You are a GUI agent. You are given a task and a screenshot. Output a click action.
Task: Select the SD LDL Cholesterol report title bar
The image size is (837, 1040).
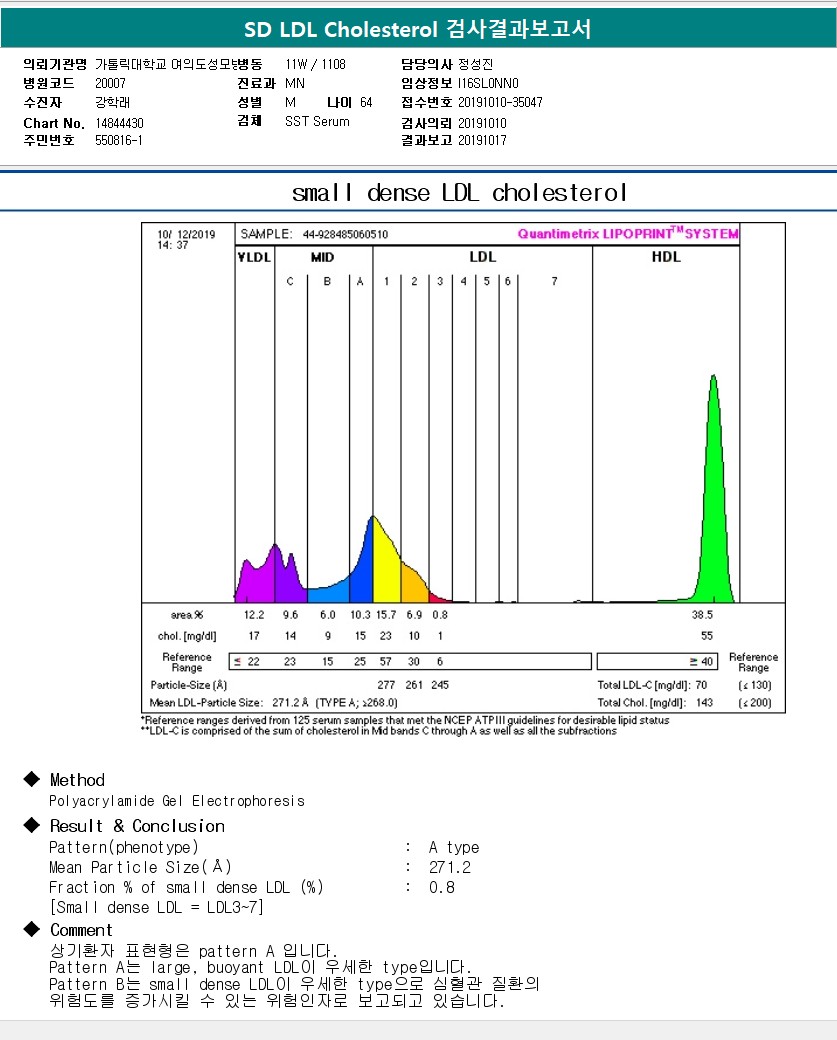[x=418, y=30]
